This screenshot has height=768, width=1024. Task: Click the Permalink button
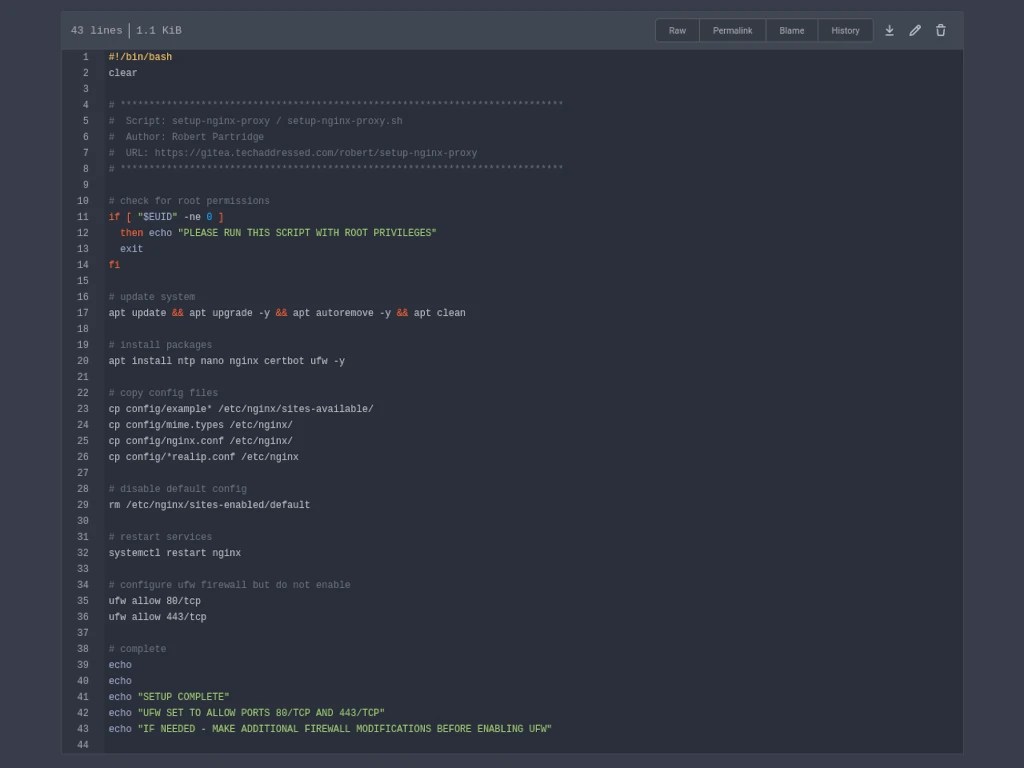732,31
